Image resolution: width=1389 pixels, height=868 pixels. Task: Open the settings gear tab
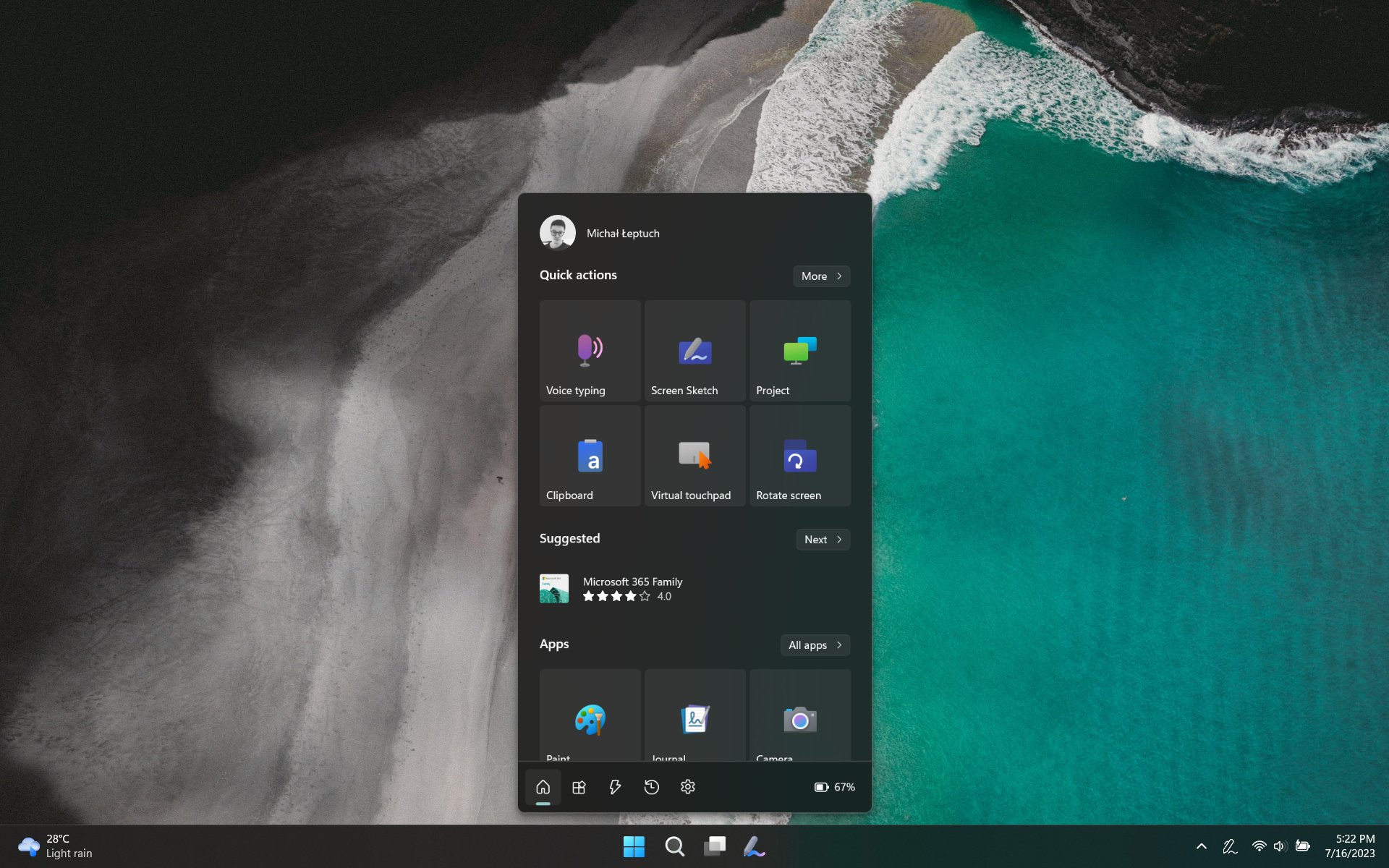687,787
